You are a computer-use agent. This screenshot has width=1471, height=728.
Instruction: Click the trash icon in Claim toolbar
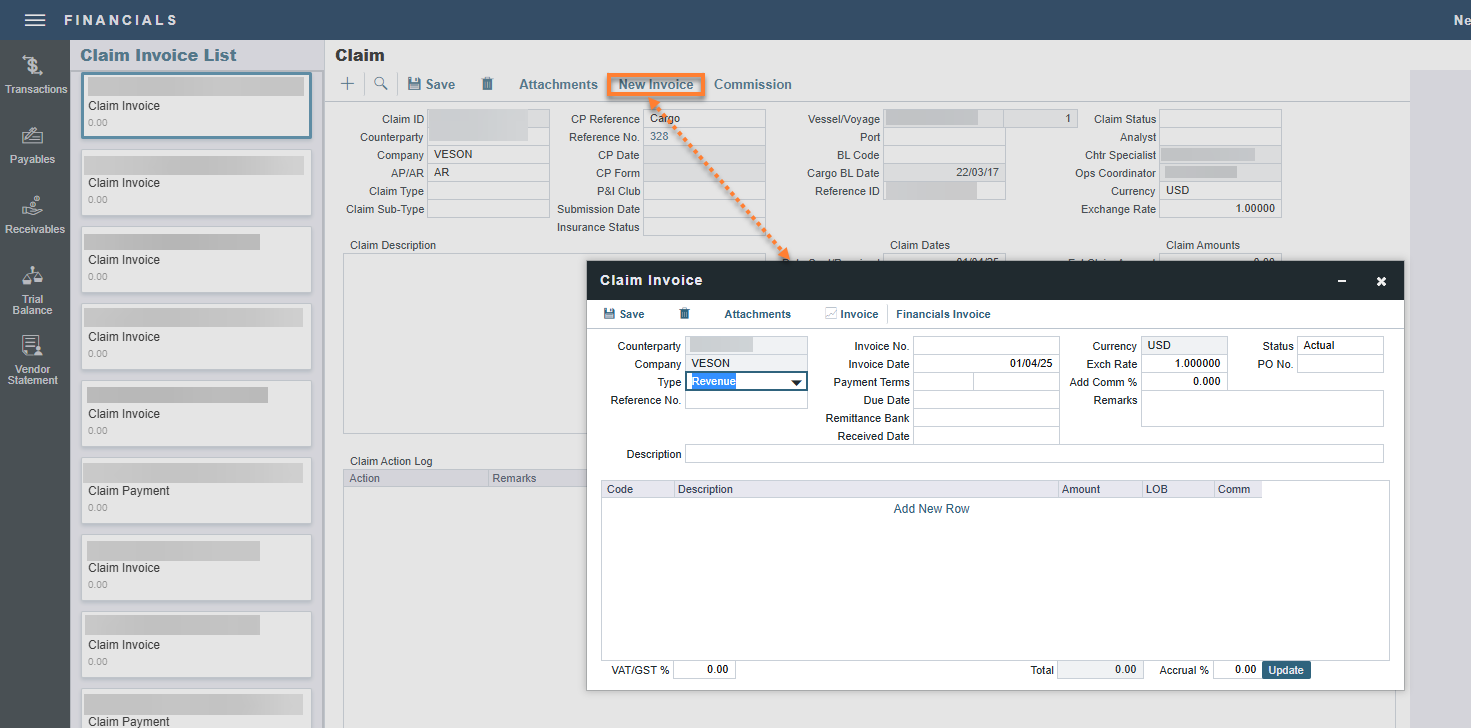point(487,84)
